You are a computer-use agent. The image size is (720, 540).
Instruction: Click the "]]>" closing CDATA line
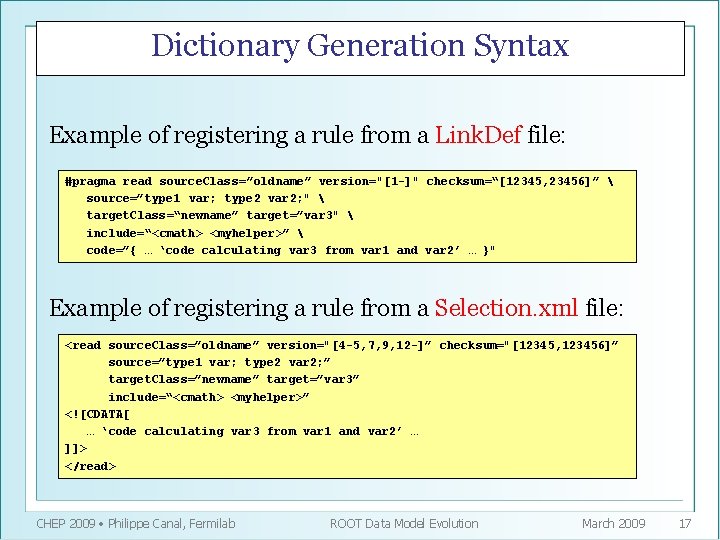[x=76, y=449]
